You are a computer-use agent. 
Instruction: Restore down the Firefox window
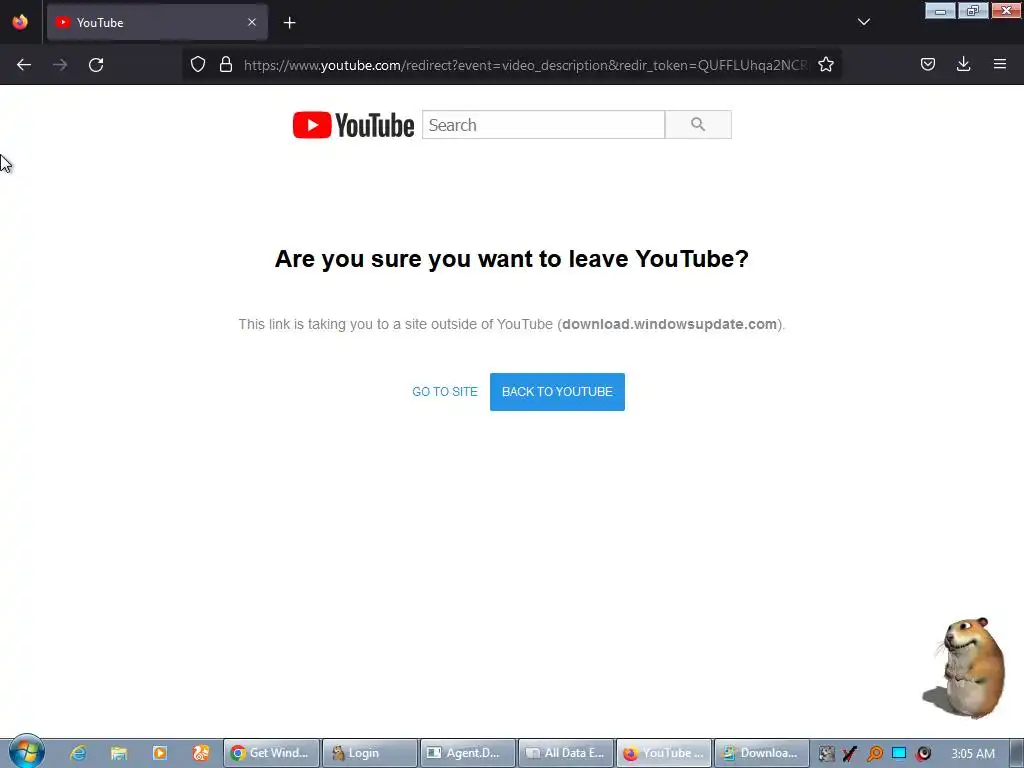[x=972, y=11]
